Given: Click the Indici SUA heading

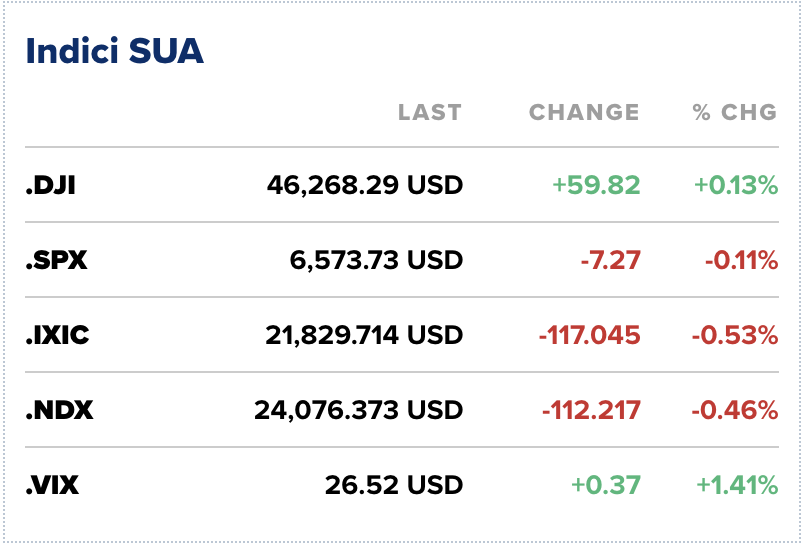Looking at the screenshot, I should [115, 52].
